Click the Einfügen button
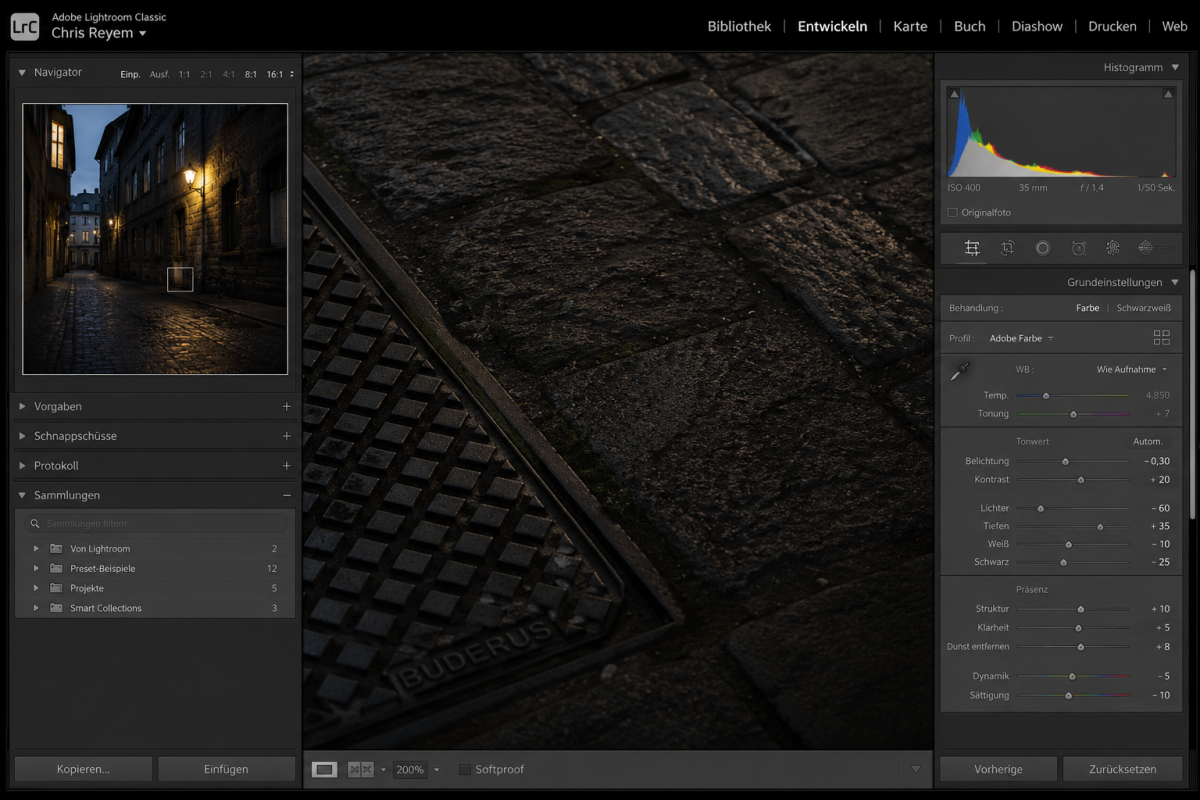 pyautogui.click(x=226, y=769)
